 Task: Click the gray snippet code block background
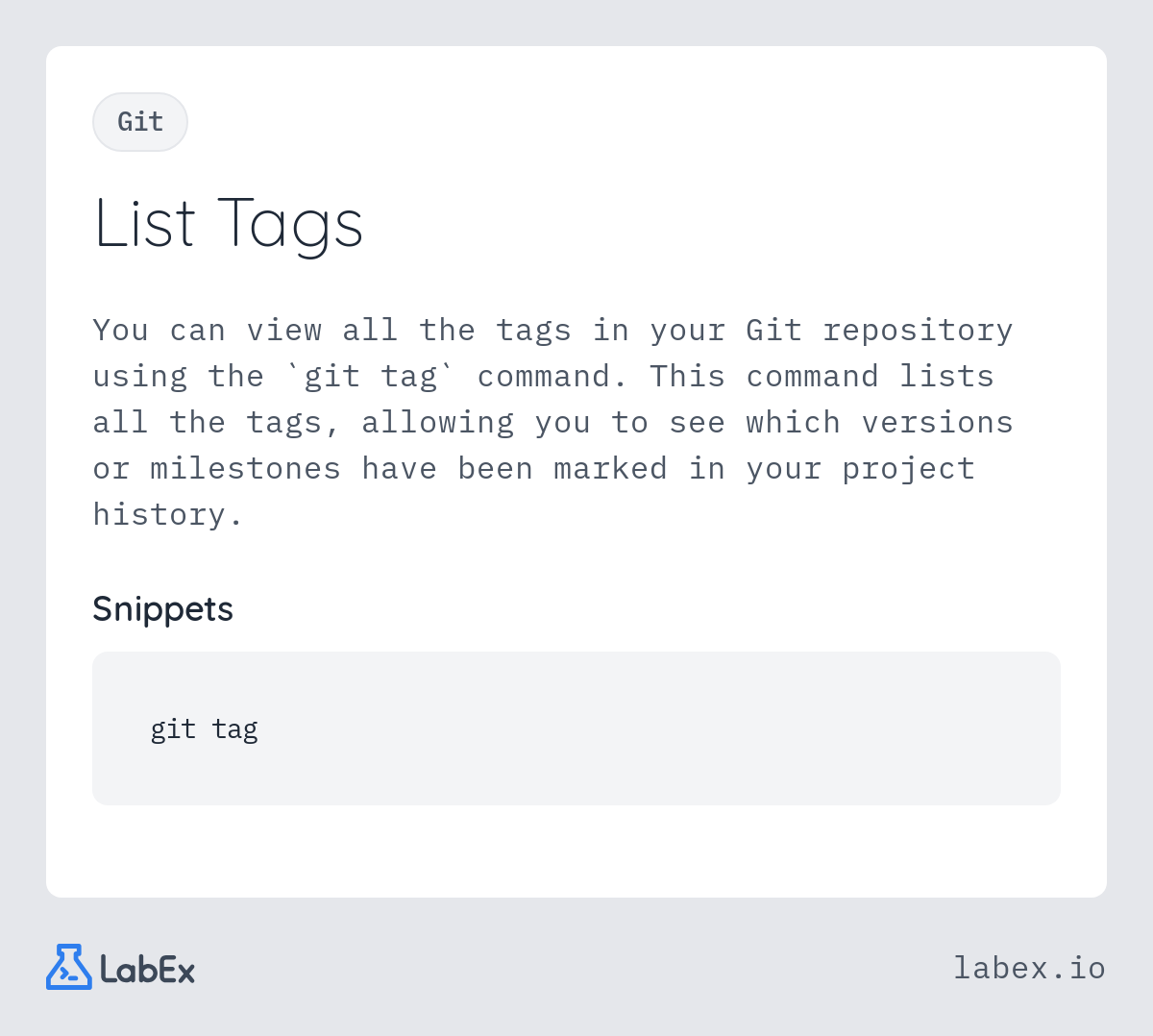[x=576, y=728]
